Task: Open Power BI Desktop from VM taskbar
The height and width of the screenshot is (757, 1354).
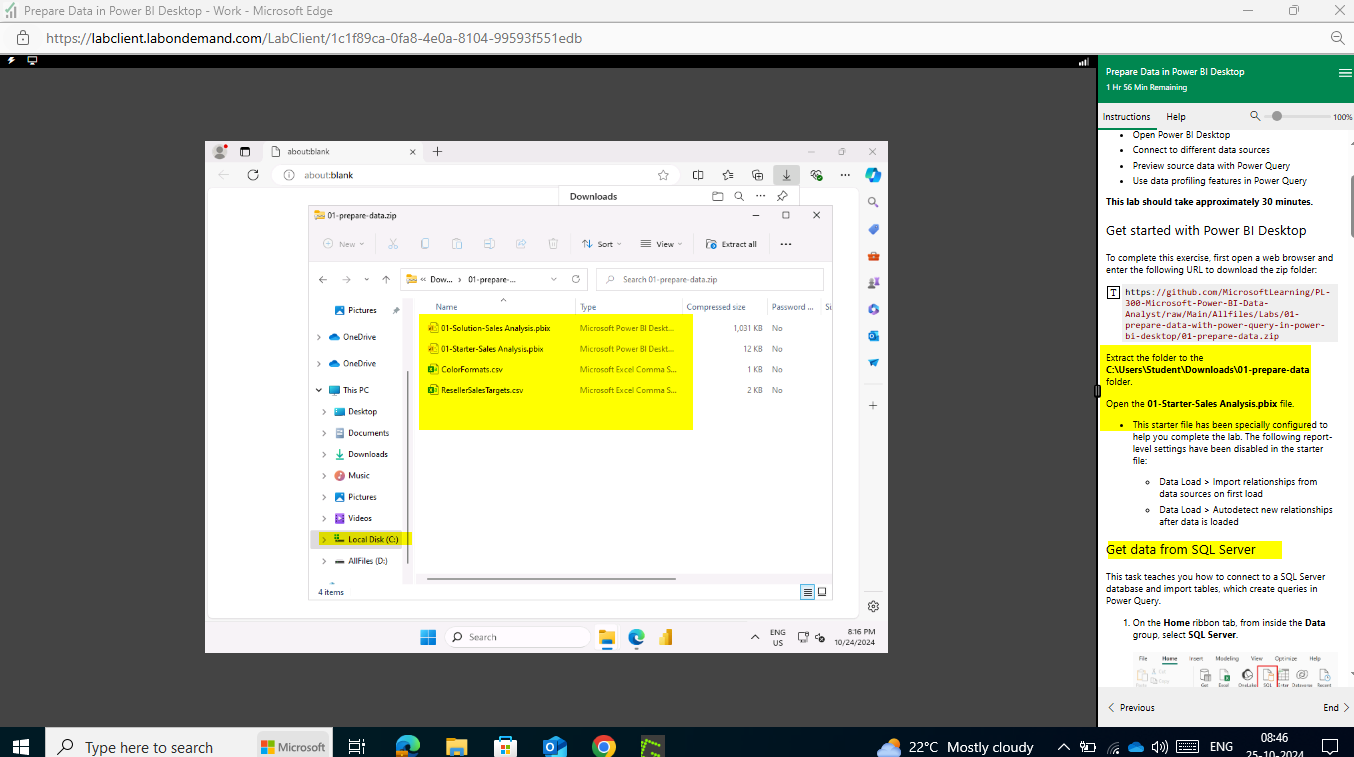Action: (665, 637)
